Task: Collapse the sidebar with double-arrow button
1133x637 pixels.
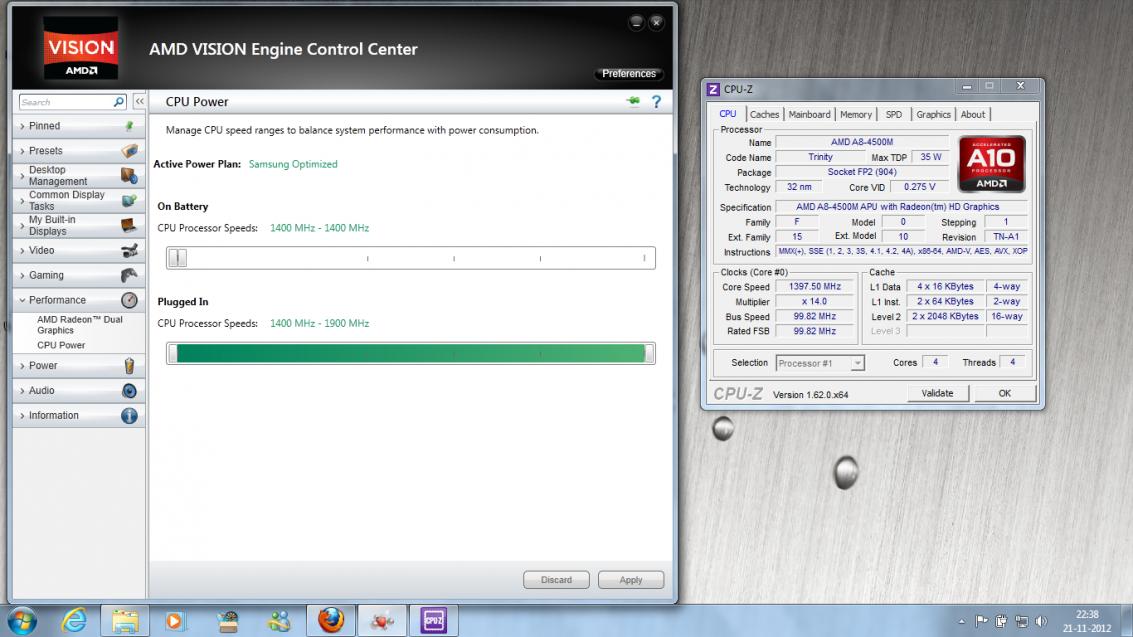Action: [140, 102]
